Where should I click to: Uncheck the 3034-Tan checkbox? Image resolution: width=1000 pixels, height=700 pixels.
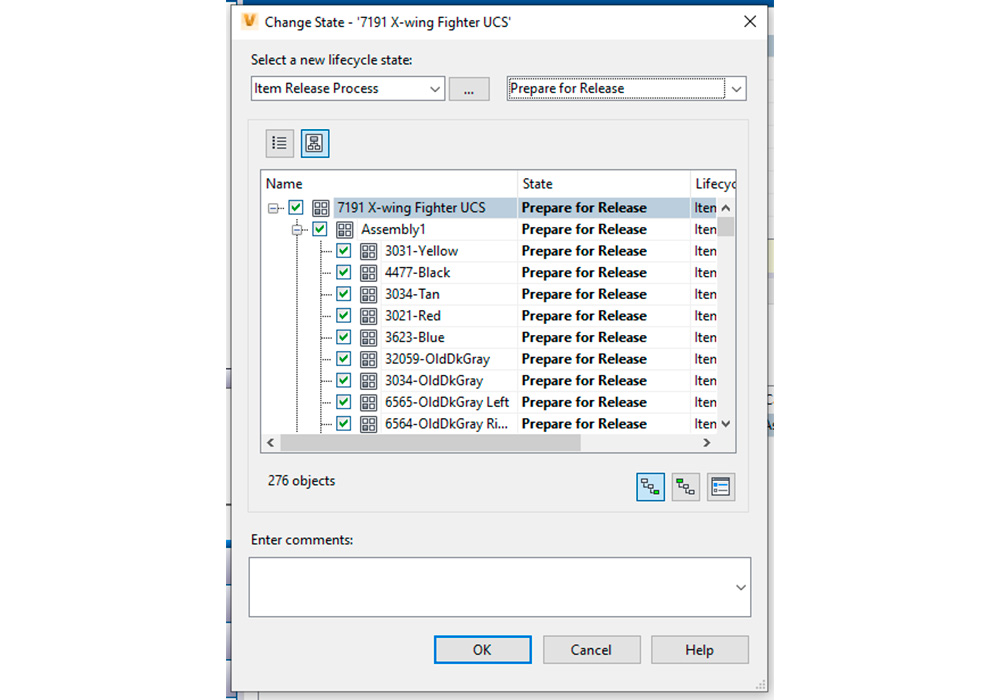pos(344,294)
